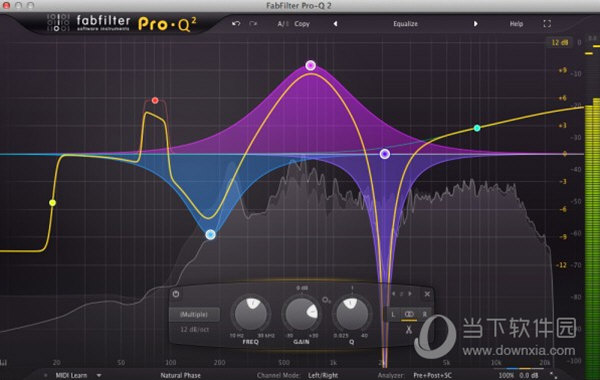Enter full screen mode icon
Image resolution: width=600 pixels, height=380 pixels.
(547, 24)
